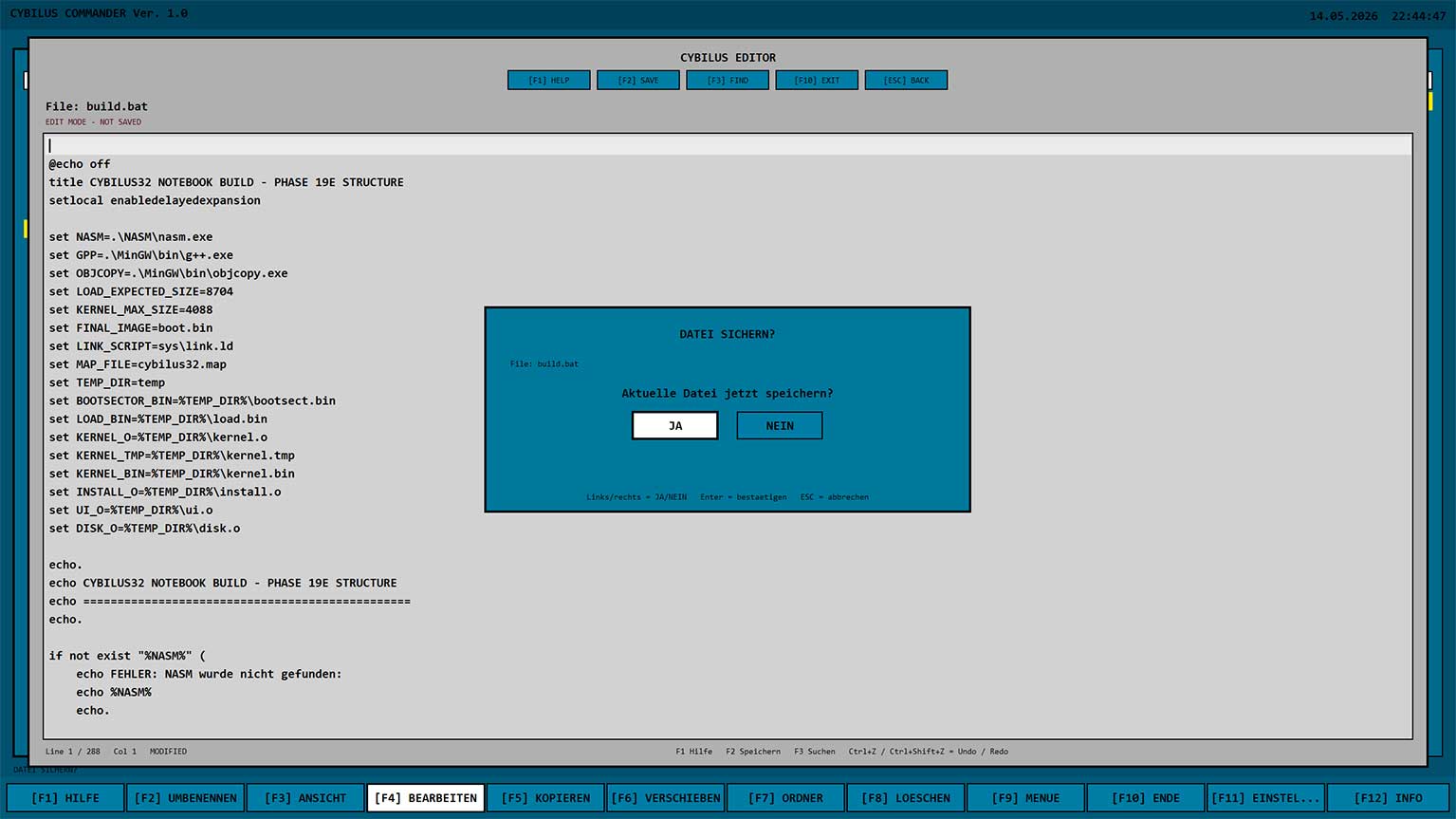Click 'set FINAL_IMAGE=boot.bin' line
This screenshot has width=1456, height=819.
(131, 328)
